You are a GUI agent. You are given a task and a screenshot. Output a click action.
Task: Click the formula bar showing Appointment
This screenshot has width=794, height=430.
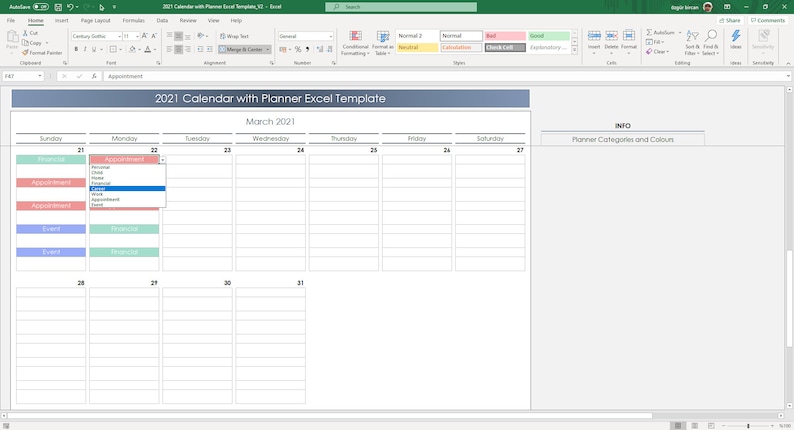click(x=446, y=76)
